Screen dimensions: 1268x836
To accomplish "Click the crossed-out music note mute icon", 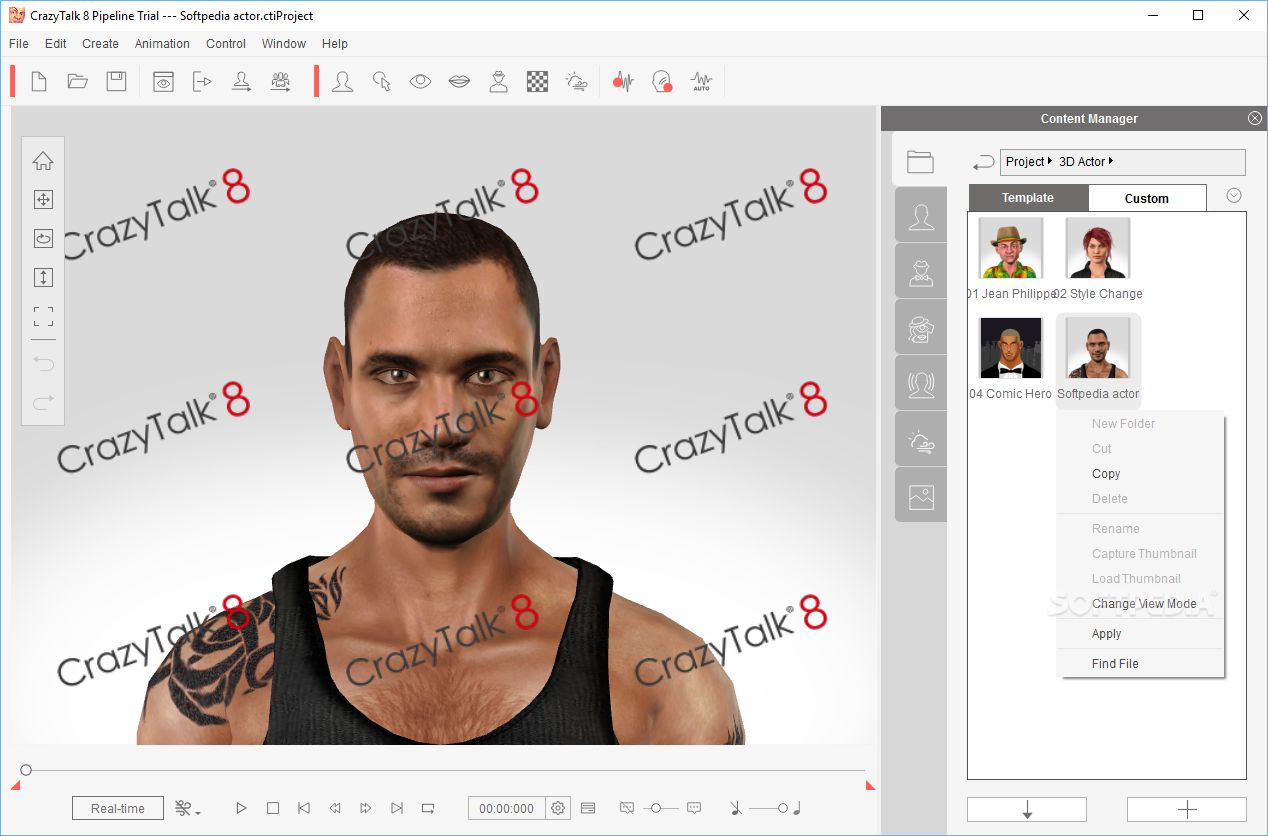I will coord(736,808).
